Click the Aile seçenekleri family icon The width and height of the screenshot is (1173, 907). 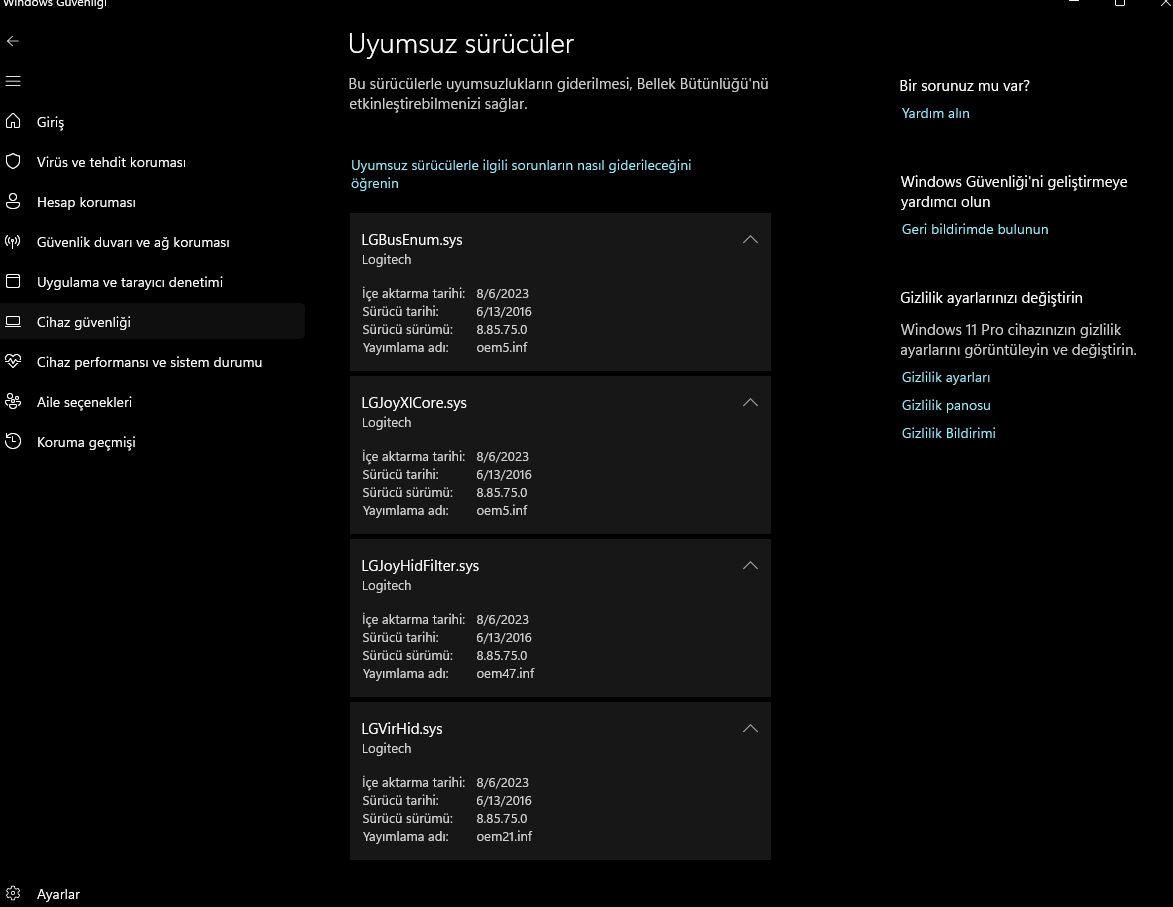click(x=13, y=402)
